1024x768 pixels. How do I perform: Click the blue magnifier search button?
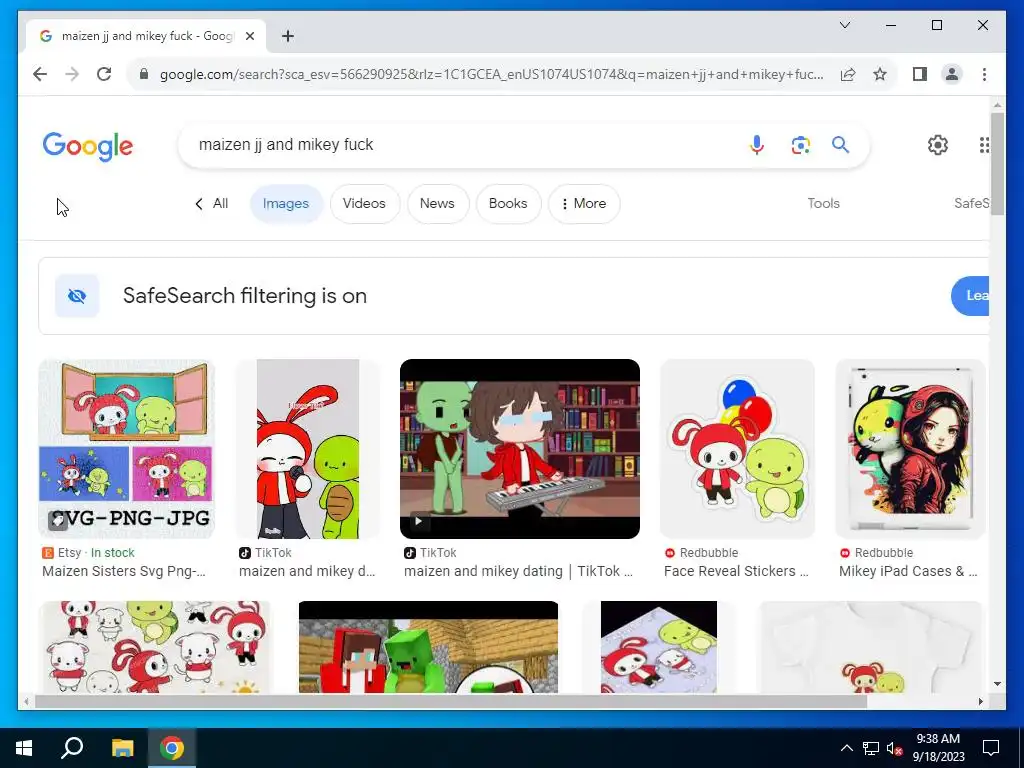tap(840, 145)
